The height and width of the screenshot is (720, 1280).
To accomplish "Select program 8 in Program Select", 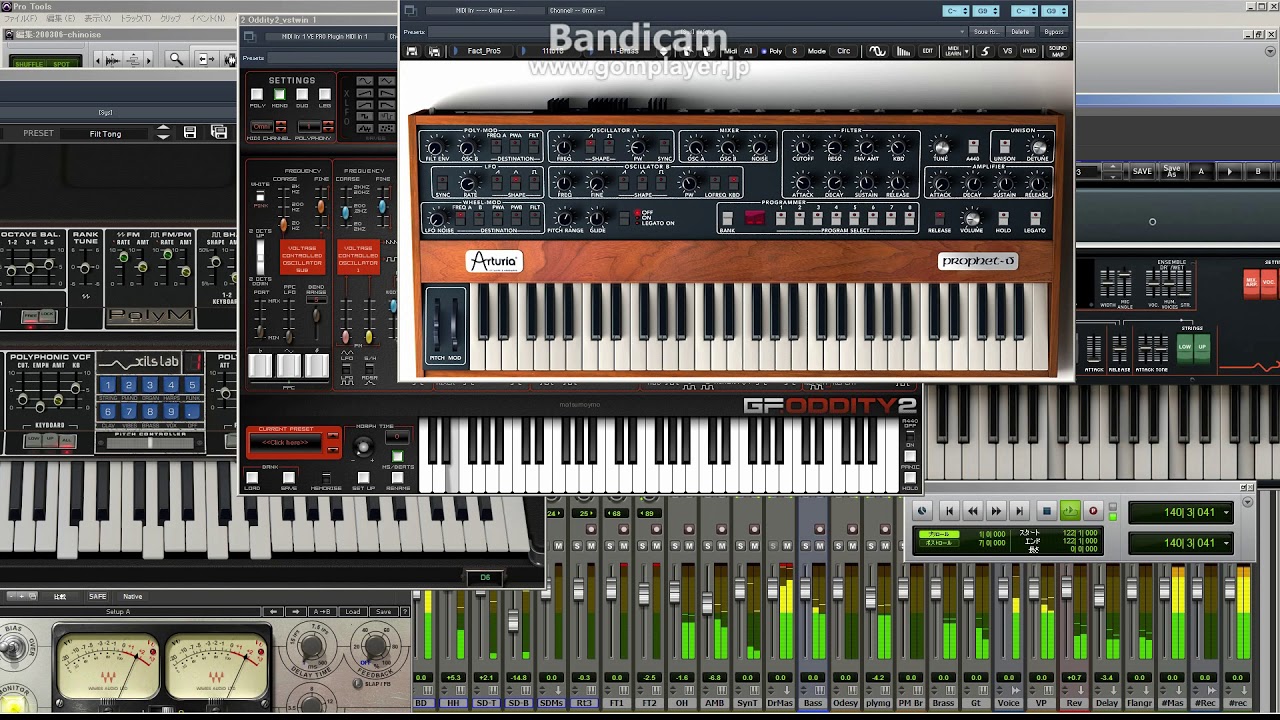I will click(x=909, y=218).
